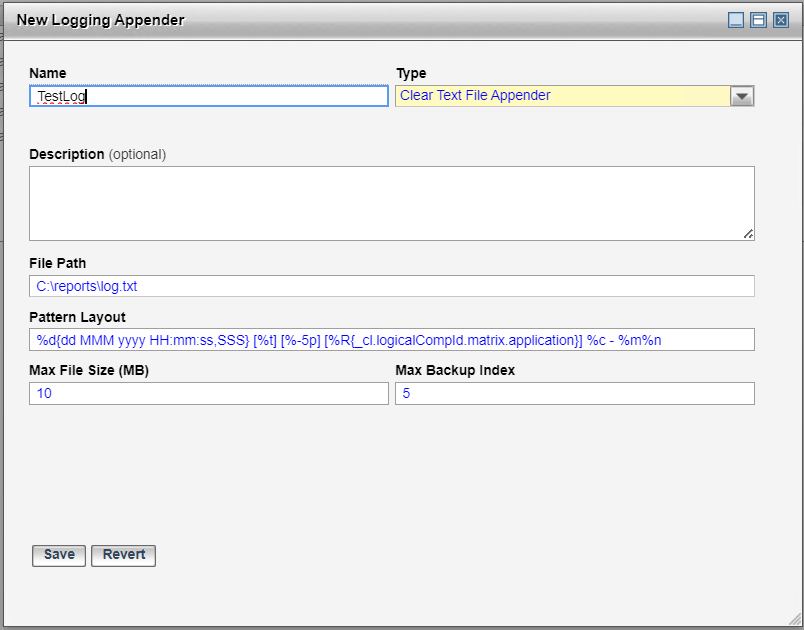
Task: Click the Pattern Layout label
Action: coord(77,317)
